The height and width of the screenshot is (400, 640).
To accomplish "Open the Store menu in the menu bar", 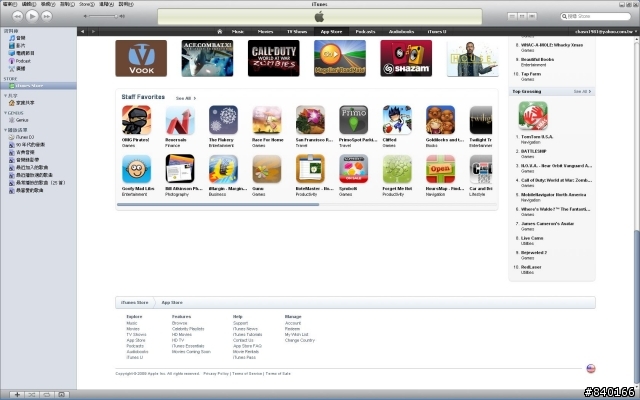I will tap(87, 4).
